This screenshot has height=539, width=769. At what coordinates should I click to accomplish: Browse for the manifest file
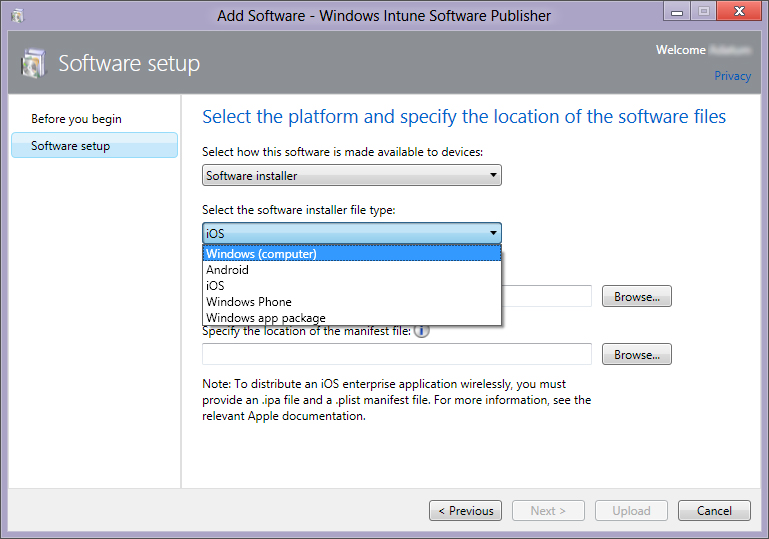(x=636, y=355)
